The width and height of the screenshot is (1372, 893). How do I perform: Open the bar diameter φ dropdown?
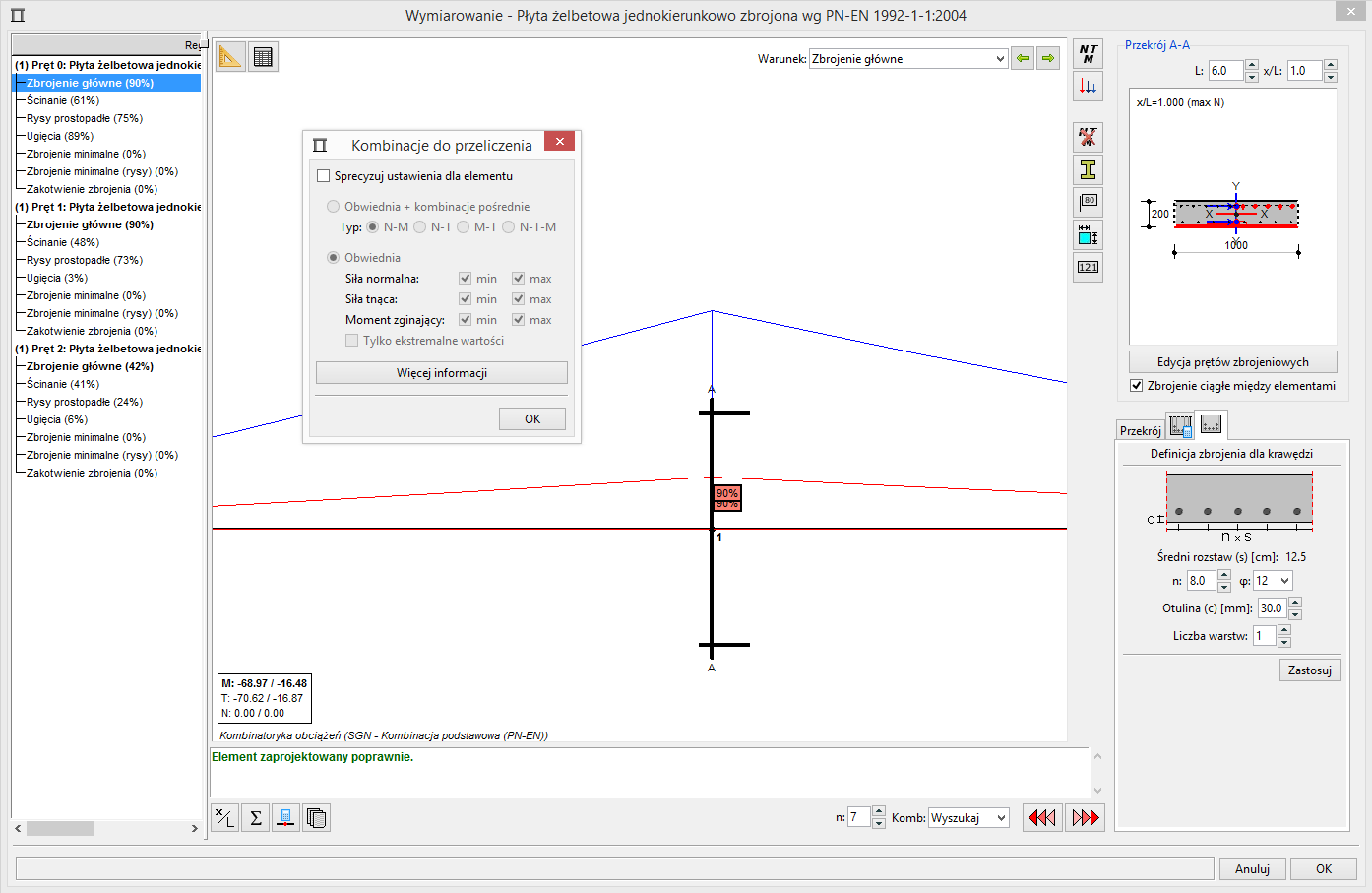(1272, 581)
